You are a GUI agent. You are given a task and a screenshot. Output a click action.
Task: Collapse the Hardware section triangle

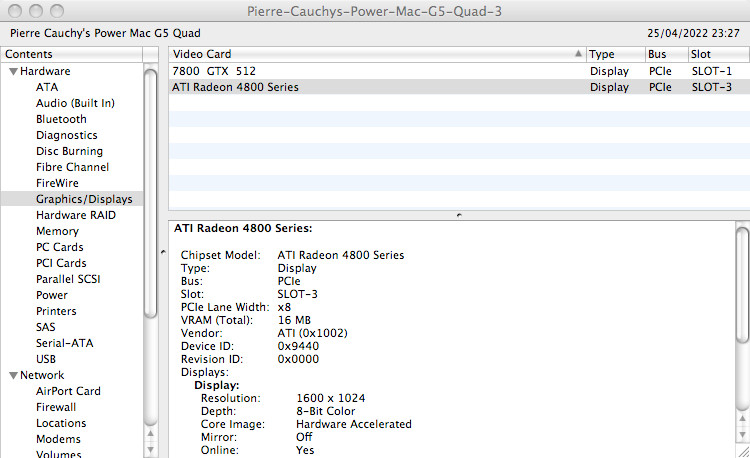pos(13,71)
